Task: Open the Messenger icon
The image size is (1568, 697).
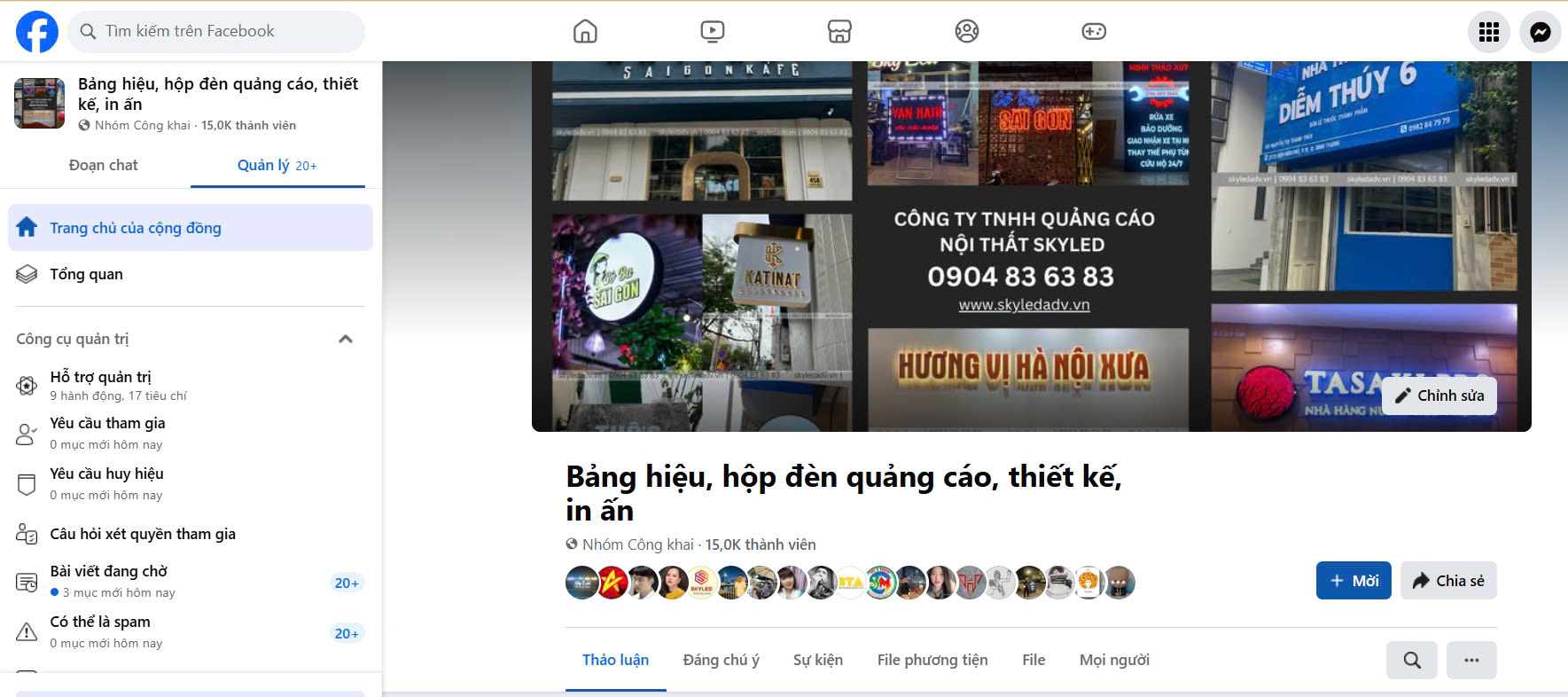Action: coord(1541,32)
